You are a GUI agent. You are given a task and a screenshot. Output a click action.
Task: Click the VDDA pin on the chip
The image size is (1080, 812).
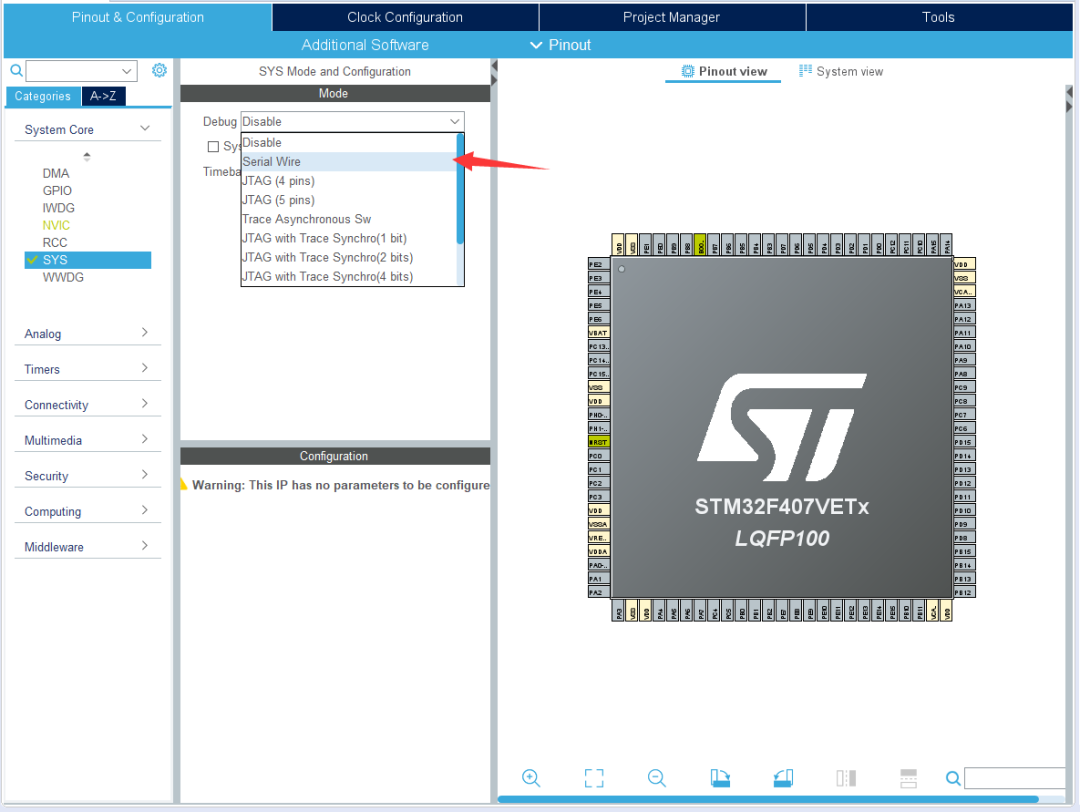pos(599,552)
